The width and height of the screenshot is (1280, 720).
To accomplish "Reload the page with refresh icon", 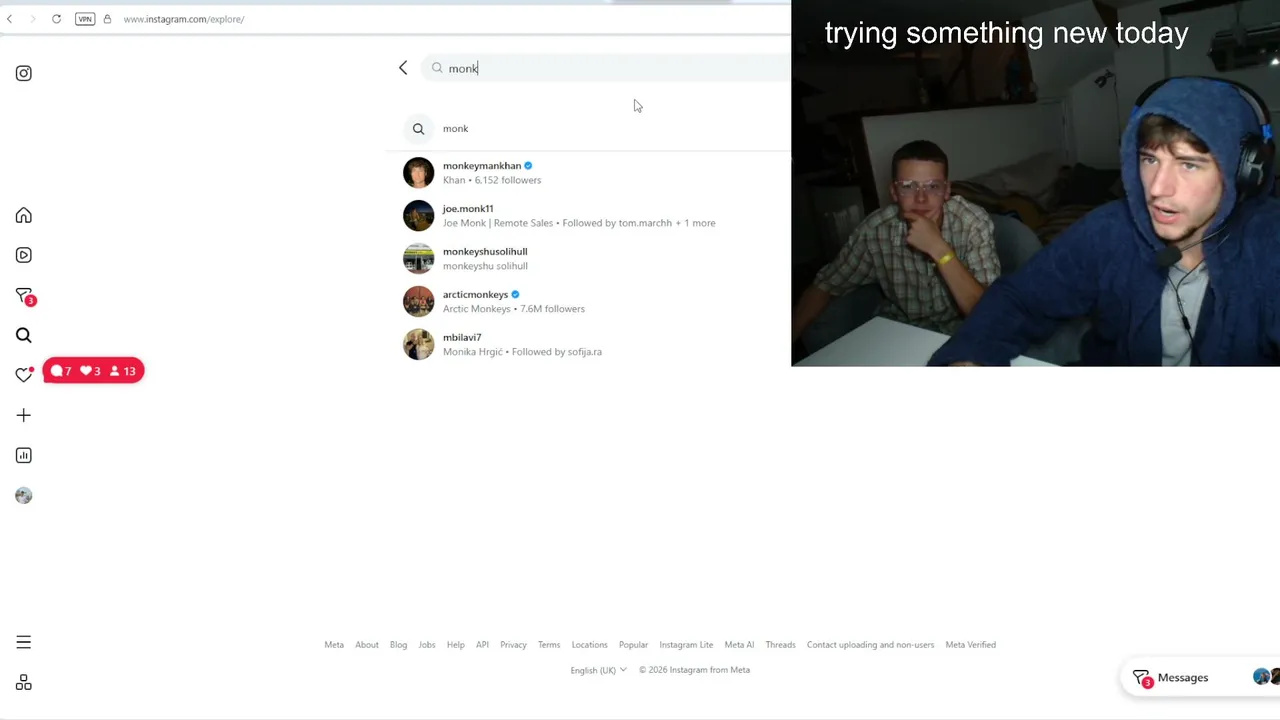I will click(56, 19).
